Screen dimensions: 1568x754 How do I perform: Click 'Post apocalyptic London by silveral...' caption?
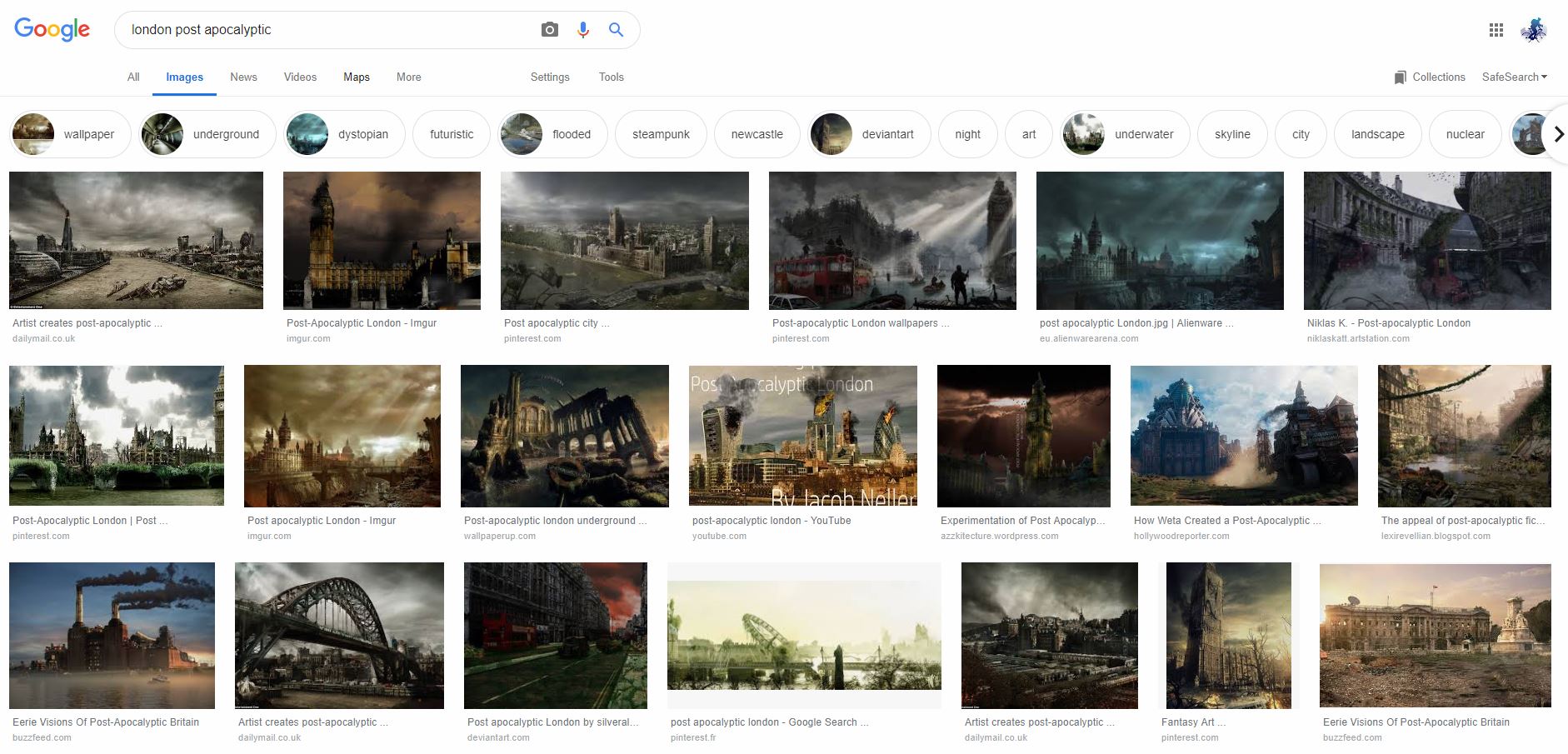(553, 722)
